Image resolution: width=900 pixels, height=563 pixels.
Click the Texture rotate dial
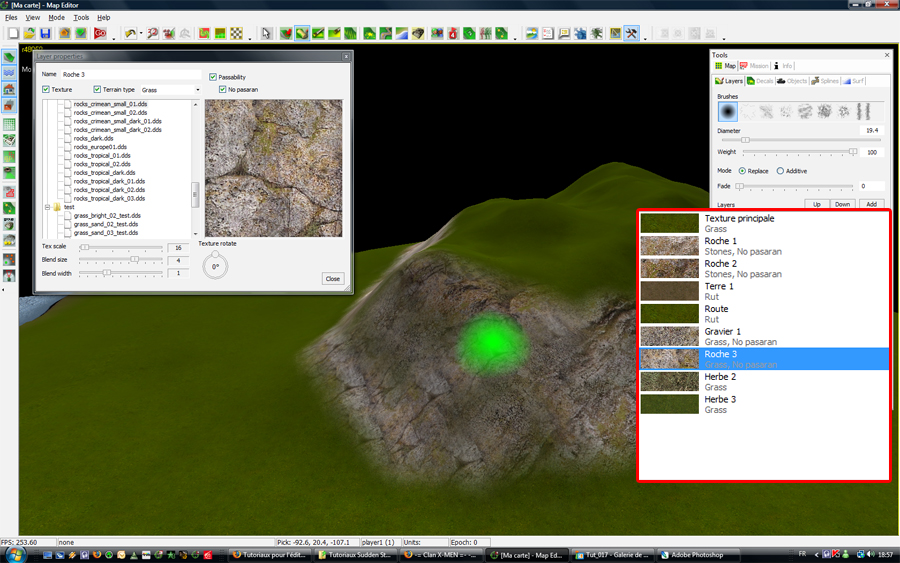[215, 266]
